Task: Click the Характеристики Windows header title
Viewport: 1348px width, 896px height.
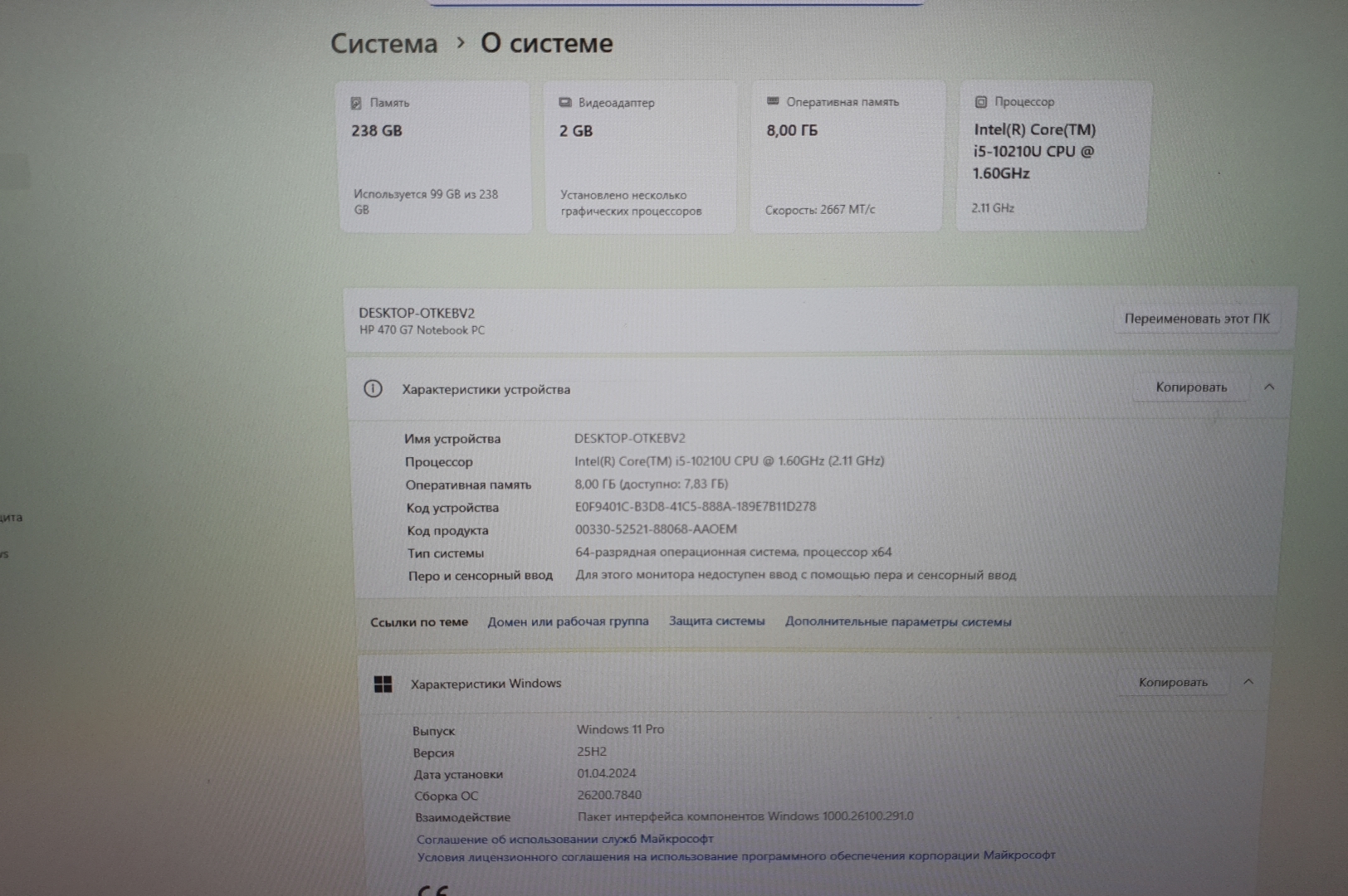Action: (x=486, y=684)
